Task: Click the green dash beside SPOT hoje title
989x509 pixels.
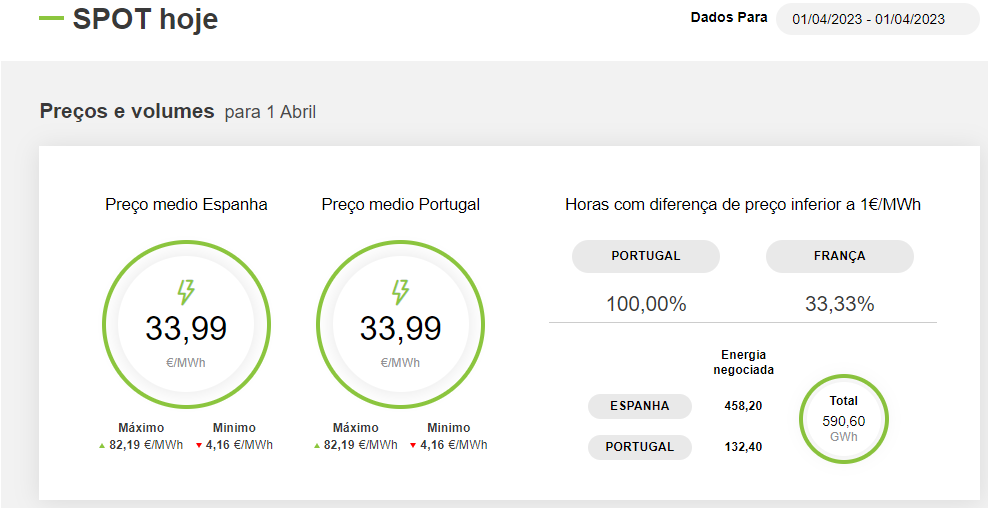Action: [x=51, y=19]
